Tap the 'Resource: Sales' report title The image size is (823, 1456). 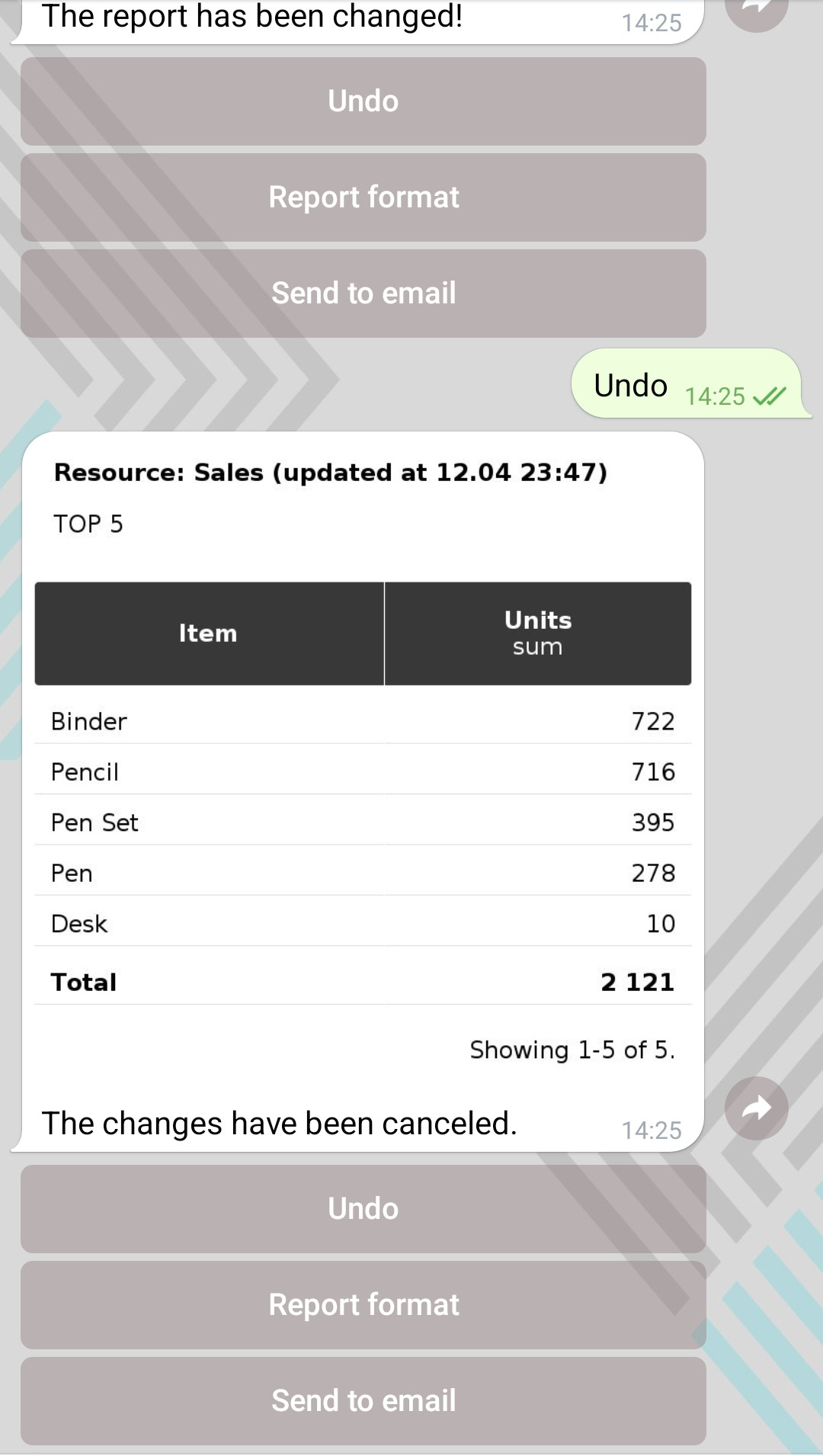tap(331, 473)
